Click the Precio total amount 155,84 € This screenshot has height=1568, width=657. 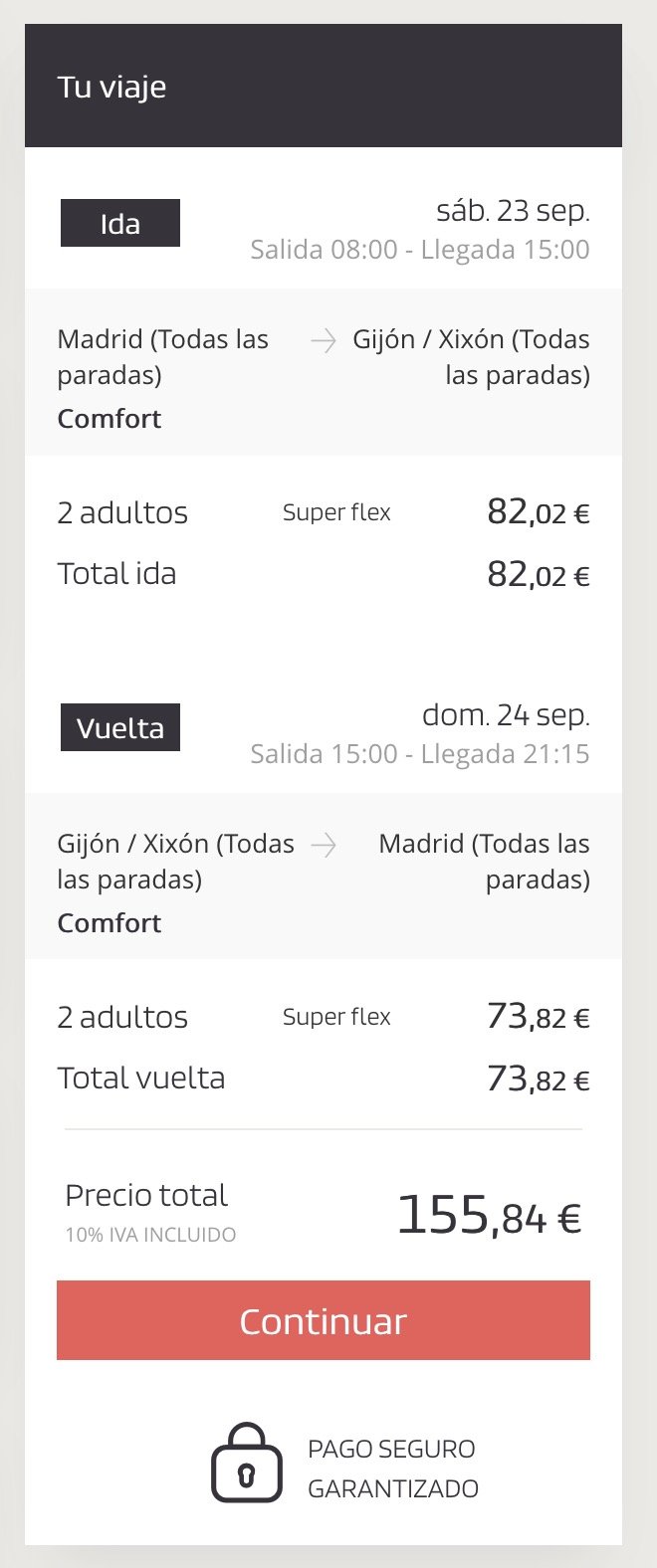[x=489, y=1216]
